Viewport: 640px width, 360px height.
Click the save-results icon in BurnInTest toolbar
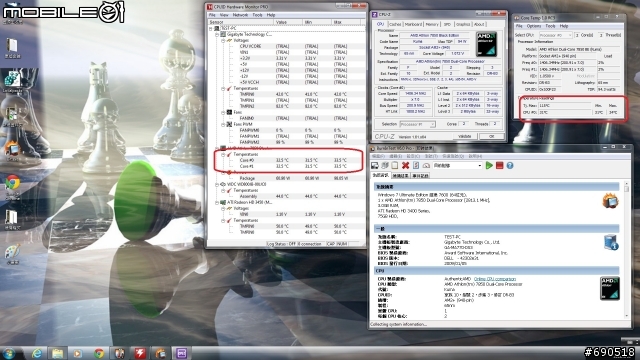[375, 165]
